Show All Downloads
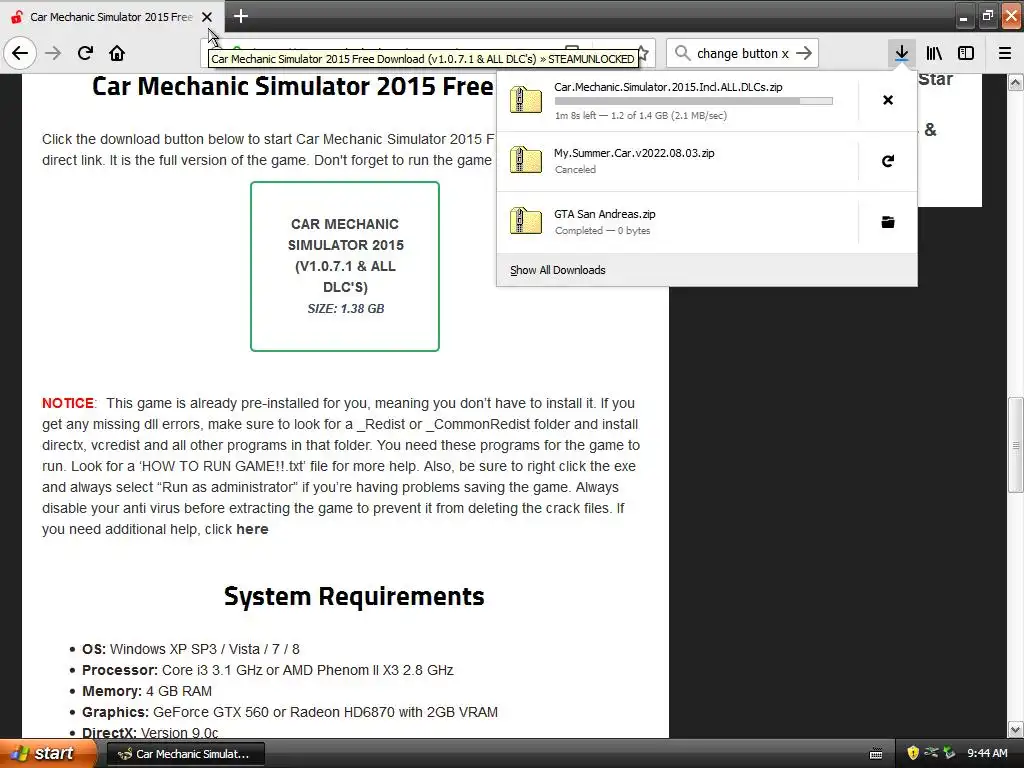This screenshot has height=768, width=1024. pos(558,270)
